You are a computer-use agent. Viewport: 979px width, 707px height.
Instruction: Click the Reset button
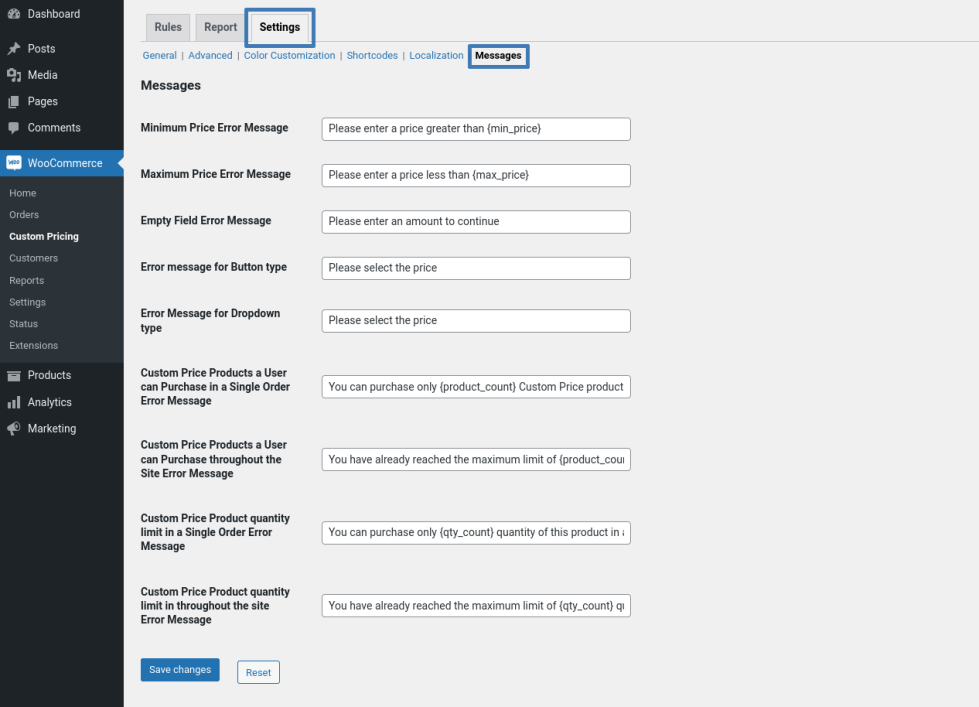(x=258, y=672)
